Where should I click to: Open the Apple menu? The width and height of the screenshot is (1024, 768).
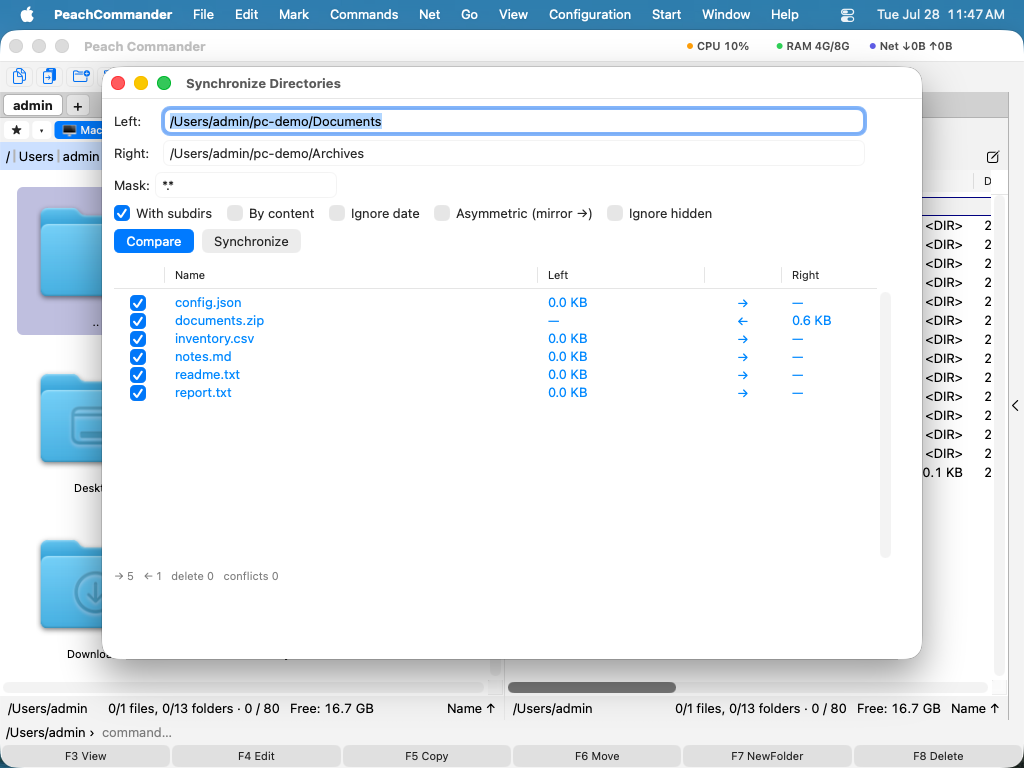pos(27,14)
